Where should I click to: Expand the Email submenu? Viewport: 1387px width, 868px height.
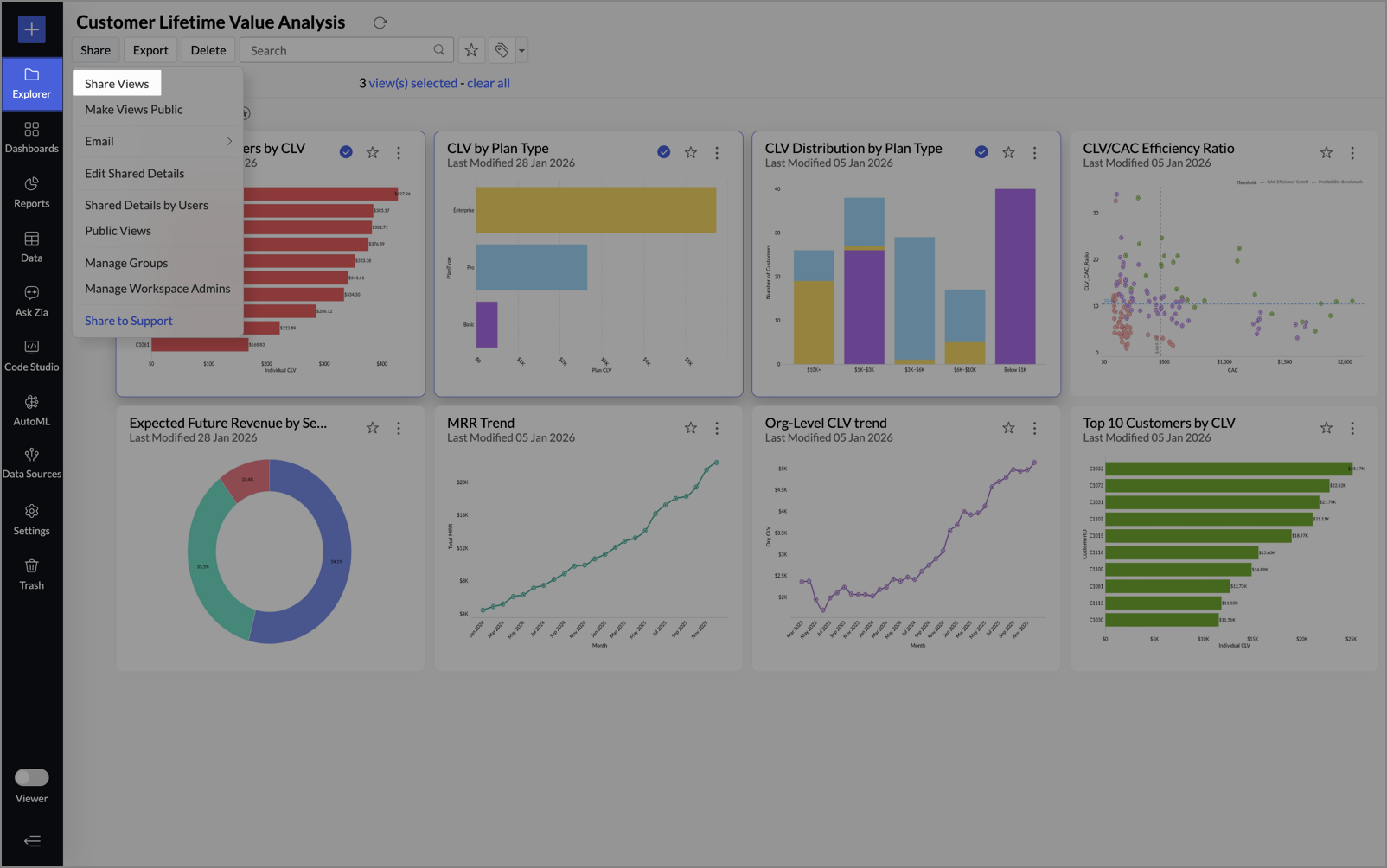tap(157, 141)
